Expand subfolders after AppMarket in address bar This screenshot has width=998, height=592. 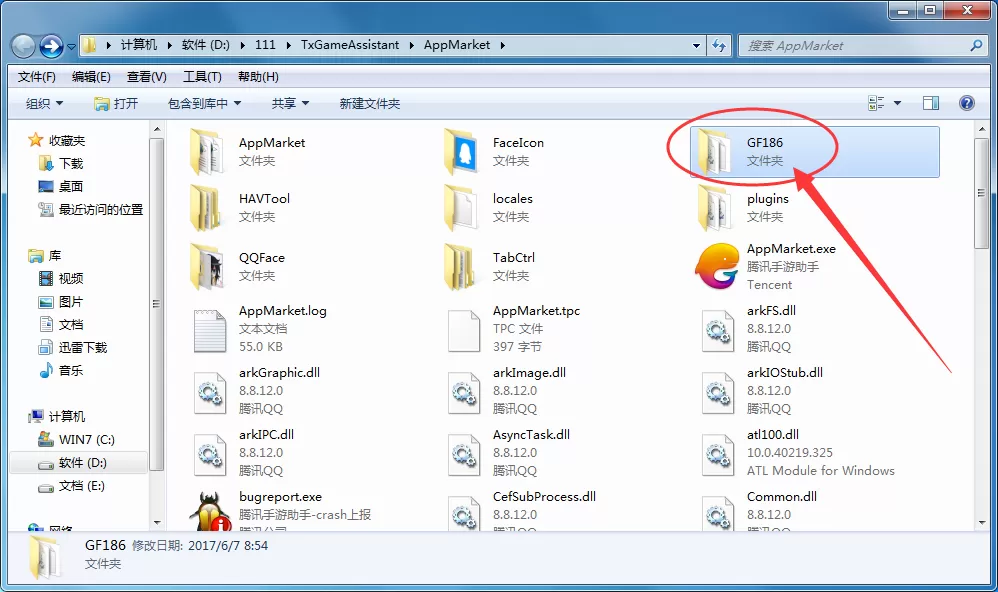pyautogui.click(x=503, y=45)
